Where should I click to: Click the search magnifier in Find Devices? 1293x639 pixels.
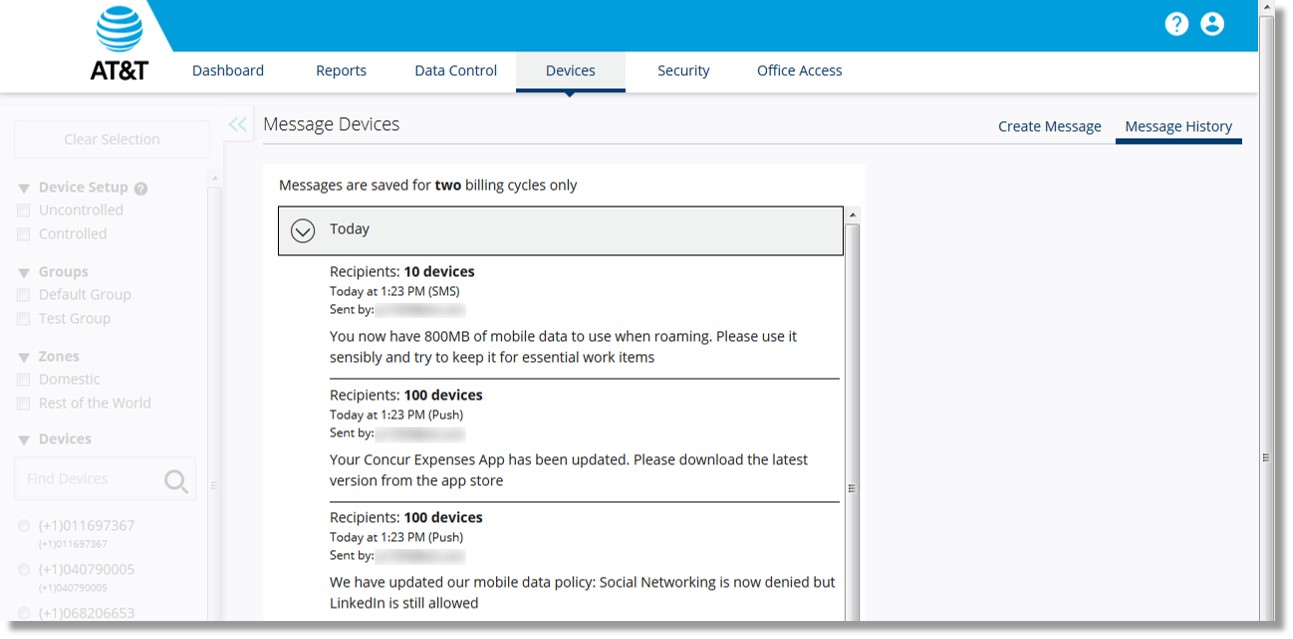[176, 480]
